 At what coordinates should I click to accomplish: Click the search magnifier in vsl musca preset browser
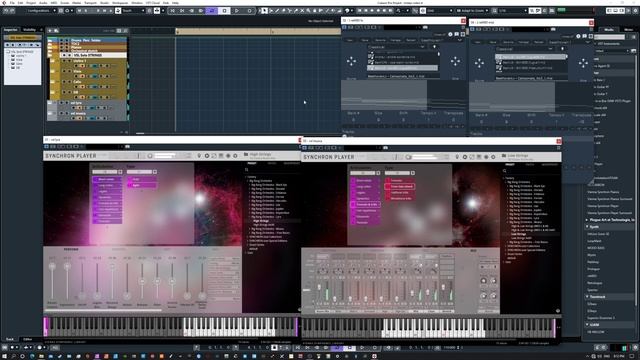click(504, 171)
